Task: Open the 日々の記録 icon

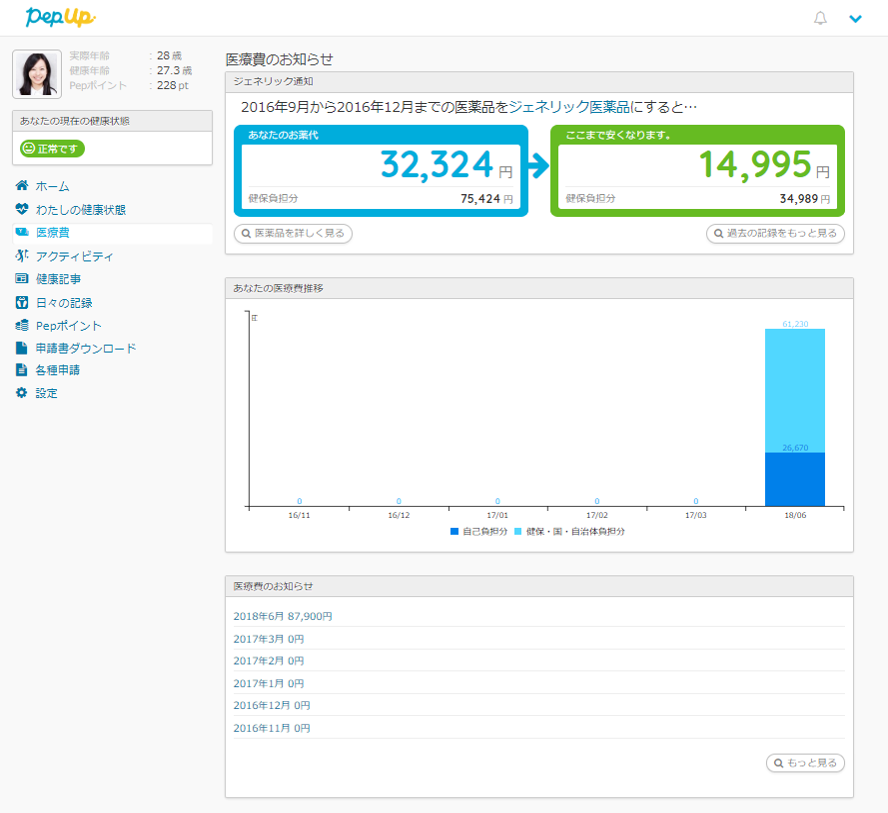Action: pos(22,302)
